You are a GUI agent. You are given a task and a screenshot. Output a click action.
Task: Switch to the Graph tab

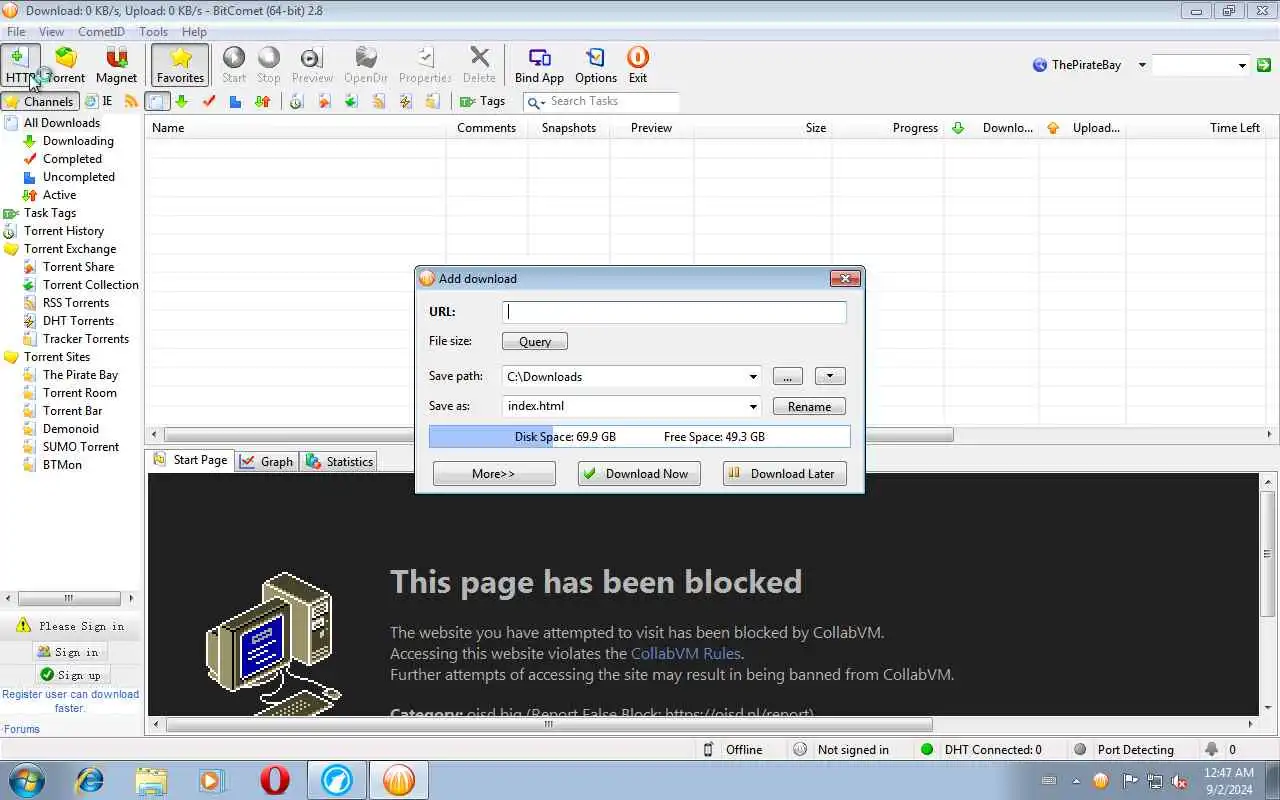[266, 461]
